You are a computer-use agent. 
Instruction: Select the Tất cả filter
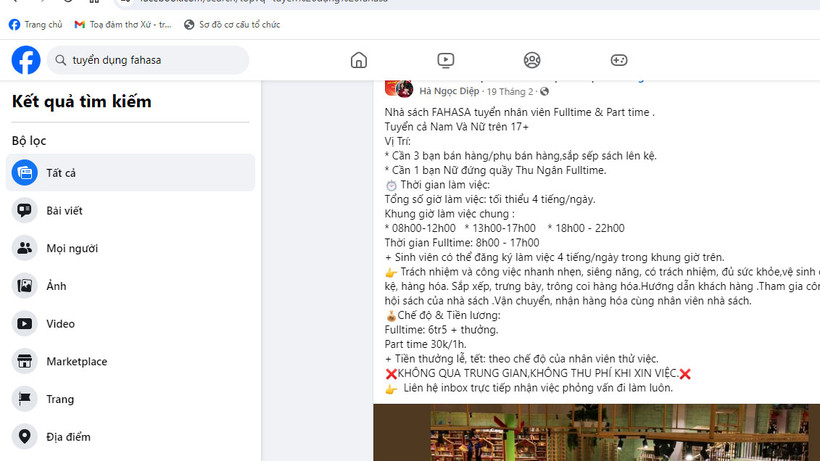point(130,172)
